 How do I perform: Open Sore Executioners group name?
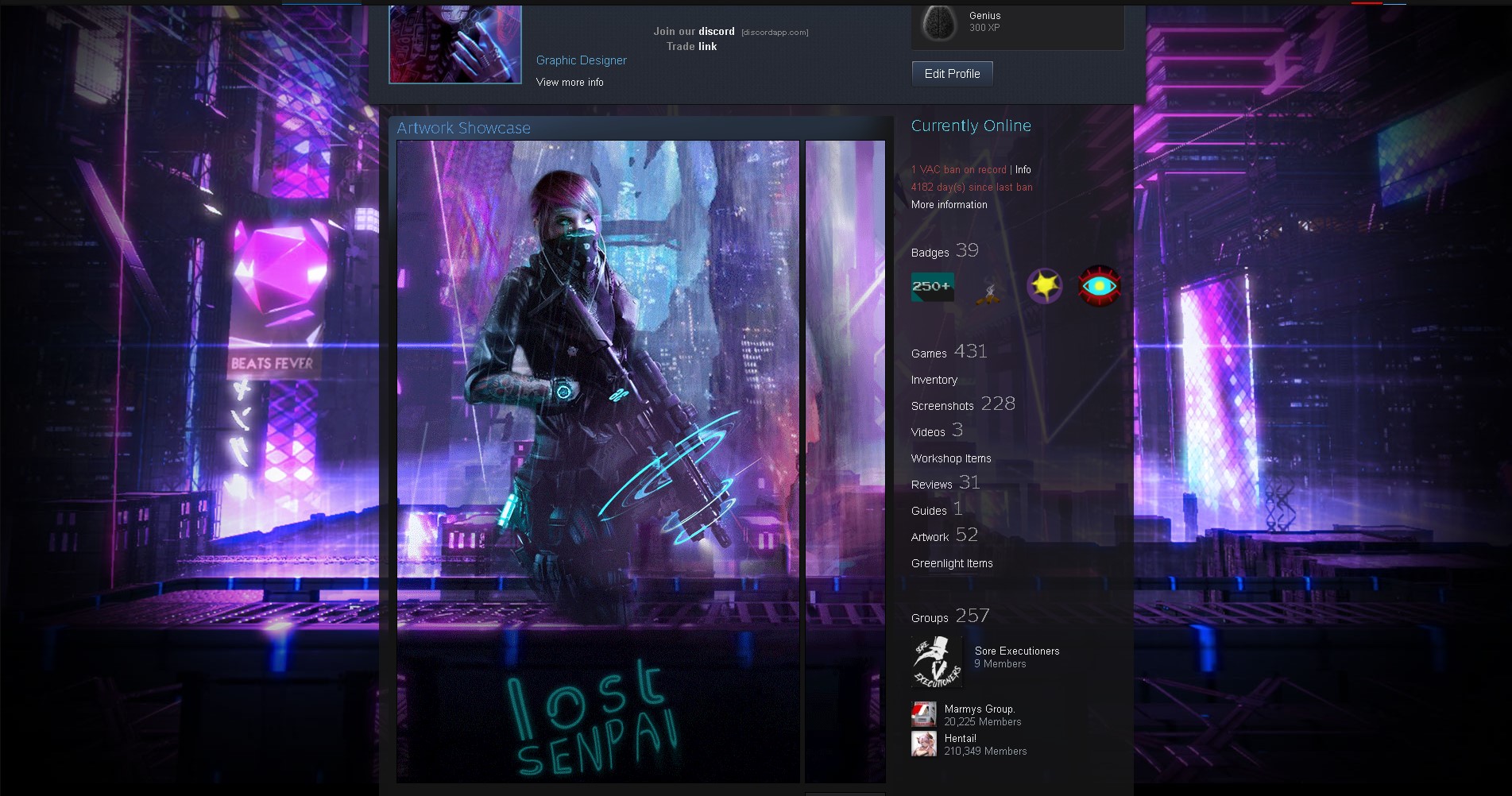pos(1017,651)
